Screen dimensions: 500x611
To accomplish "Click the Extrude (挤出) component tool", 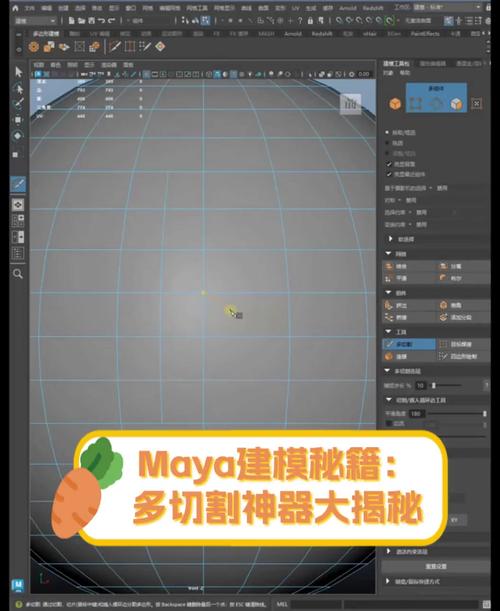I will pos(408,306).
